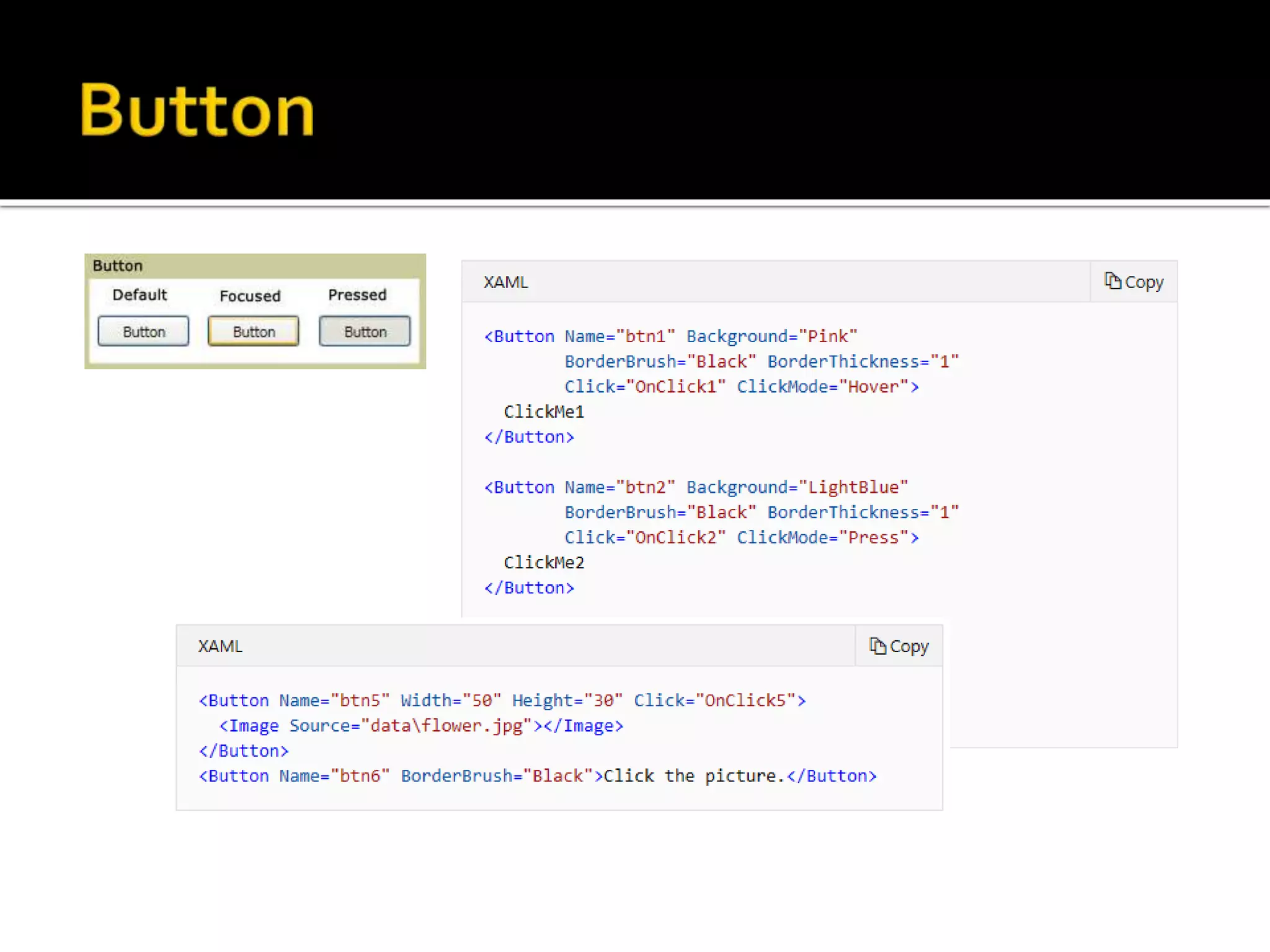Click the ClickMe2 text in code
Image resolution: width=1270 pixels, height=952 pixels.
pyautogui.click(x=544, y=563)
